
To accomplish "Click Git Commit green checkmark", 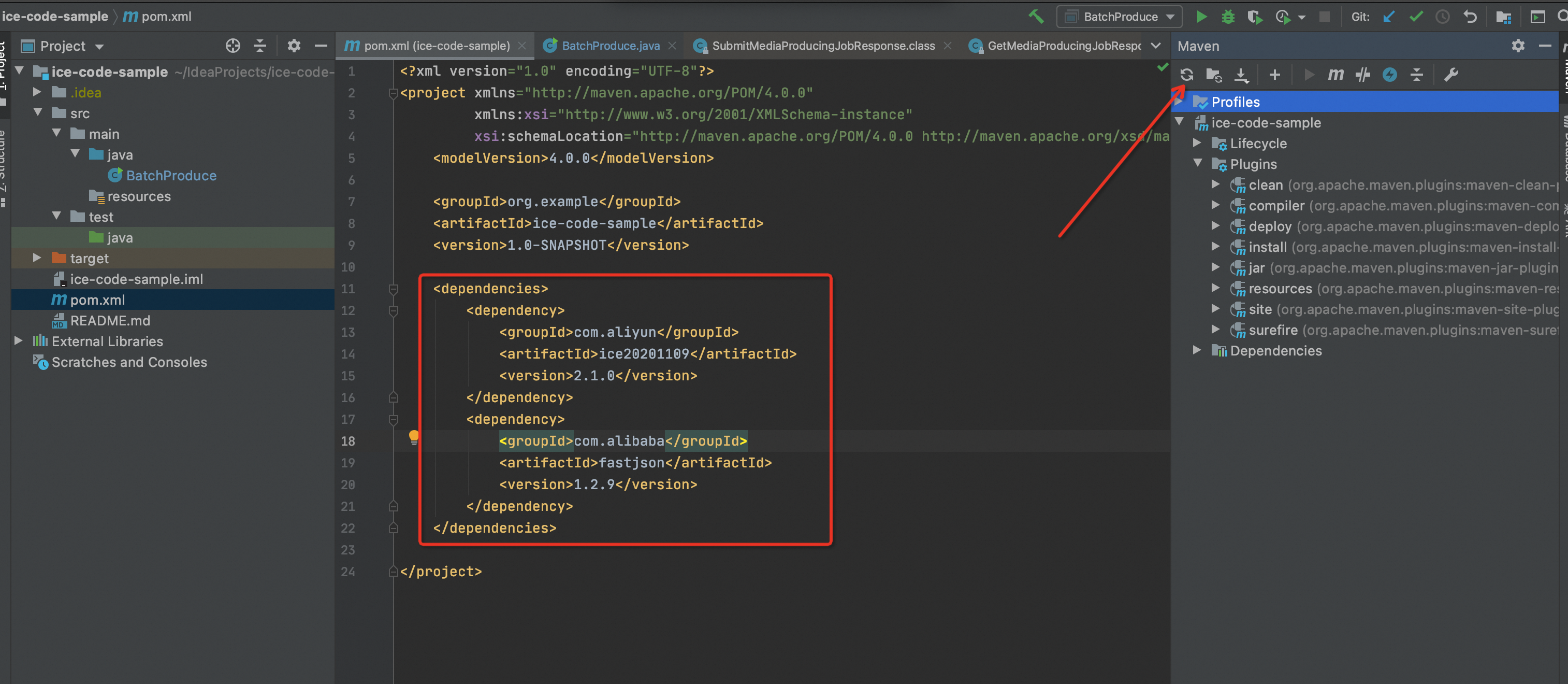I will (x=1416, y=17).
